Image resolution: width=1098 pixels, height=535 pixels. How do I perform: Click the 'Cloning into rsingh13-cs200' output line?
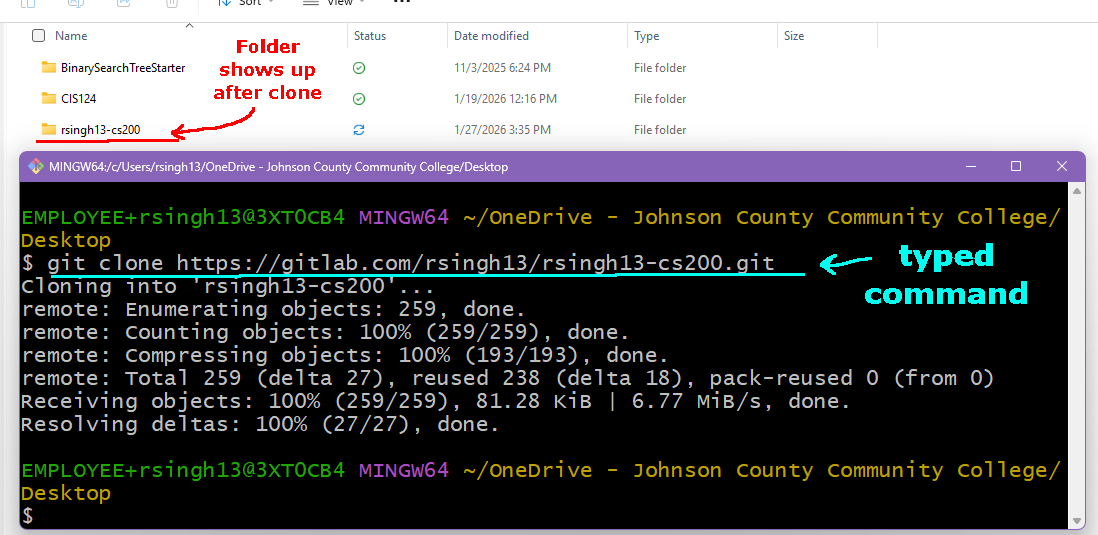pos(228,286)
